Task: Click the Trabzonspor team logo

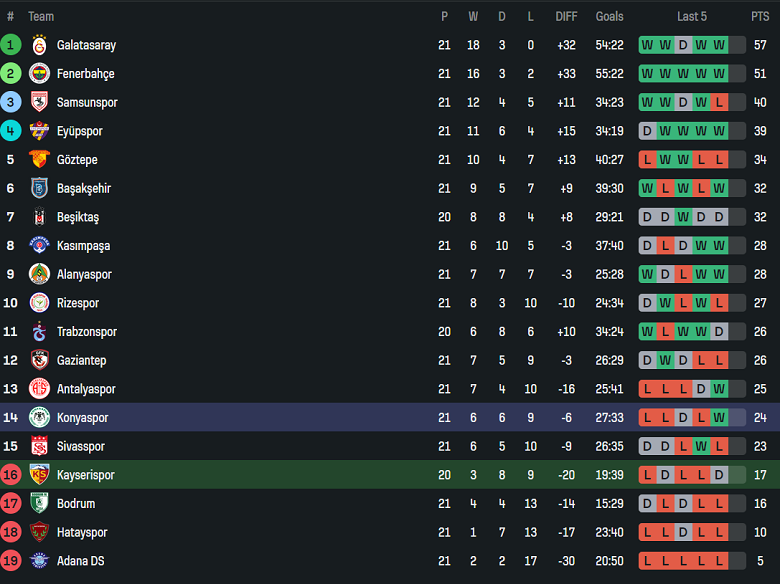Action: (39, 332)
